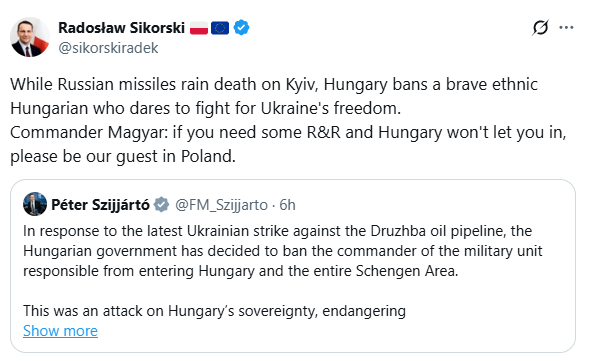Open the @FM_Szijjarto handle
Viewport: 591px width, 361px height.
coord(221,205)
